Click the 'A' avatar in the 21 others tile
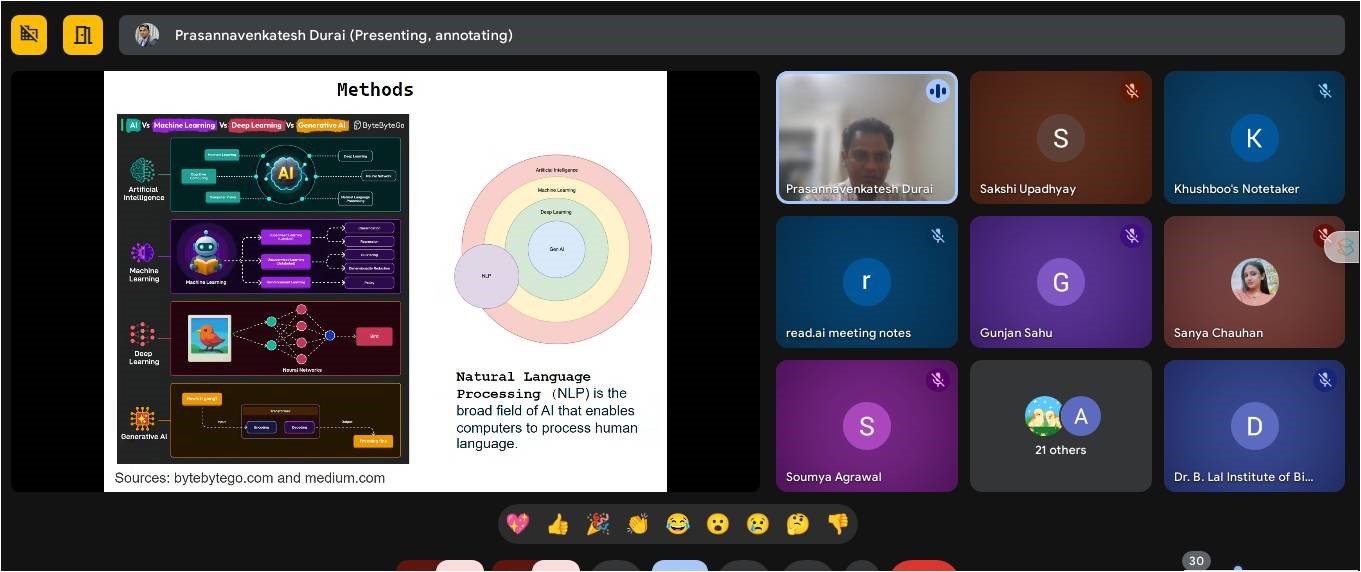 tap(1080, 417)
